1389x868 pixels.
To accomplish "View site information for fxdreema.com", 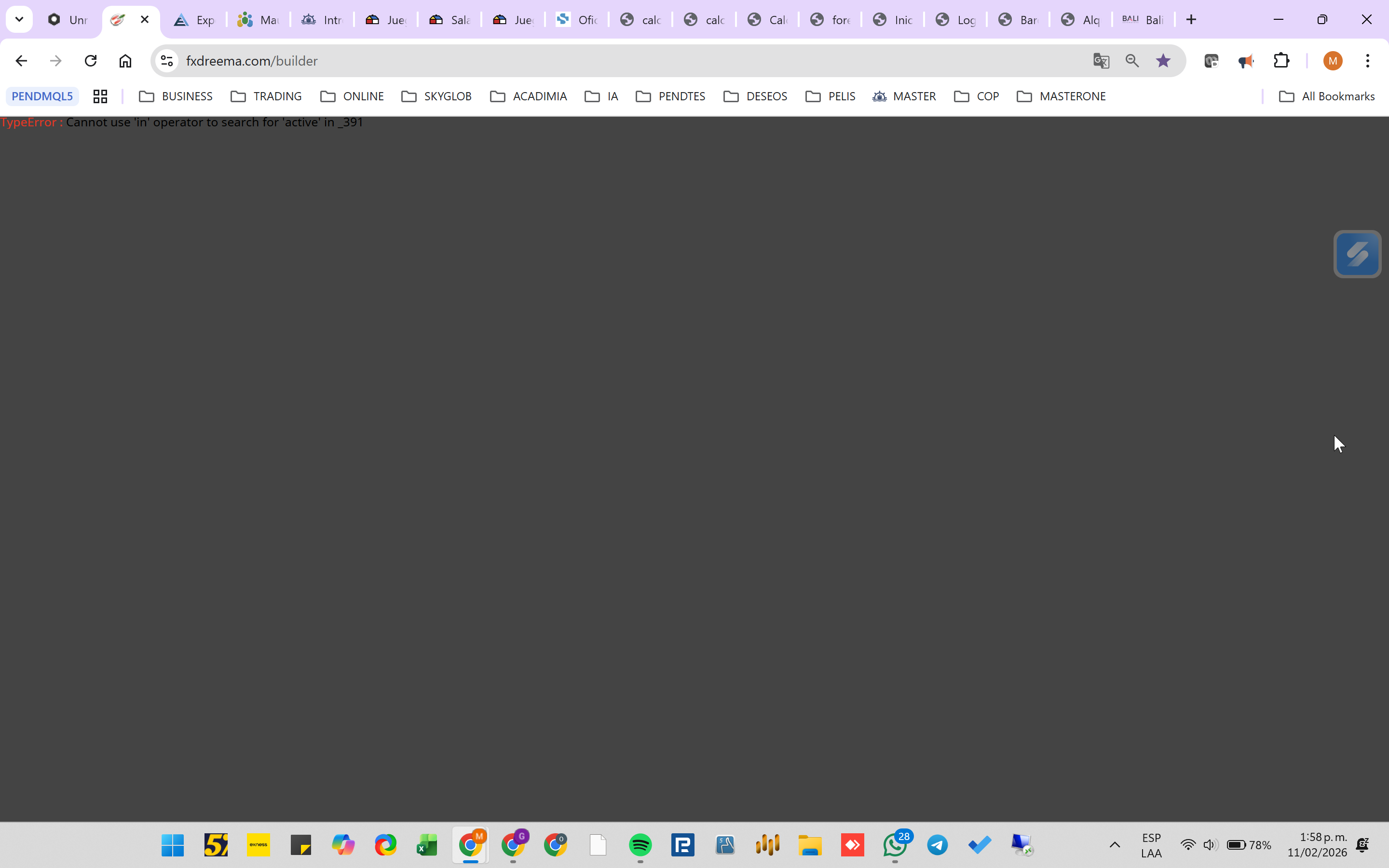I will (x=166, y=61).
